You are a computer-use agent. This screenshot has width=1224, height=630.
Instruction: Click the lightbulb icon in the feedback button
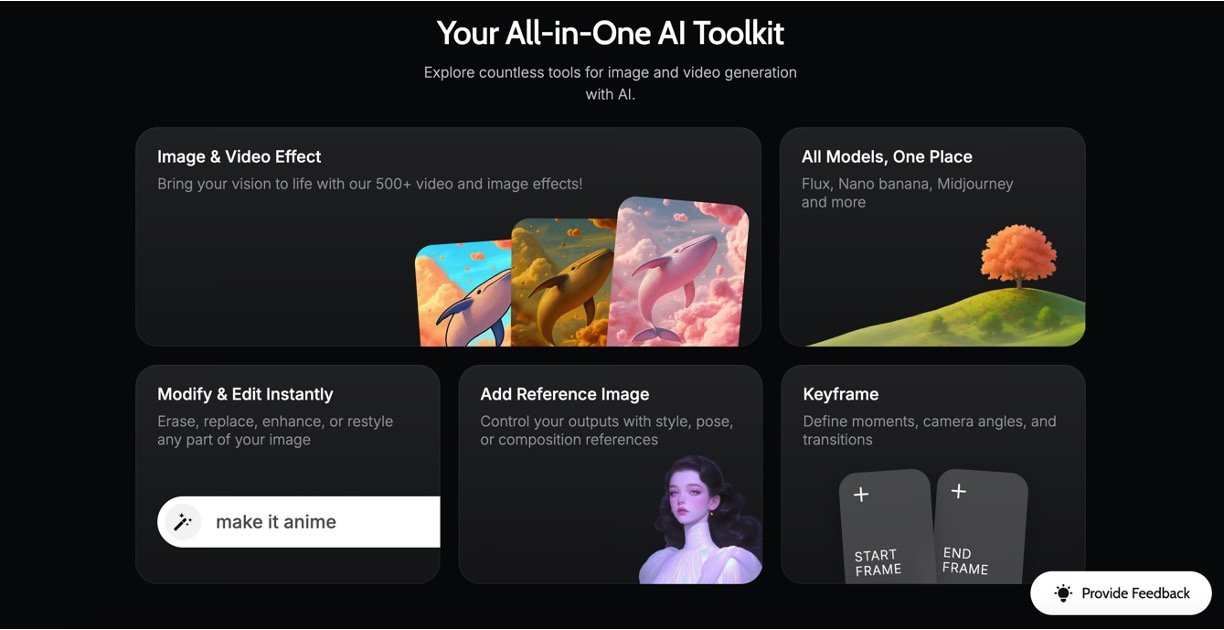point(1063,594)
